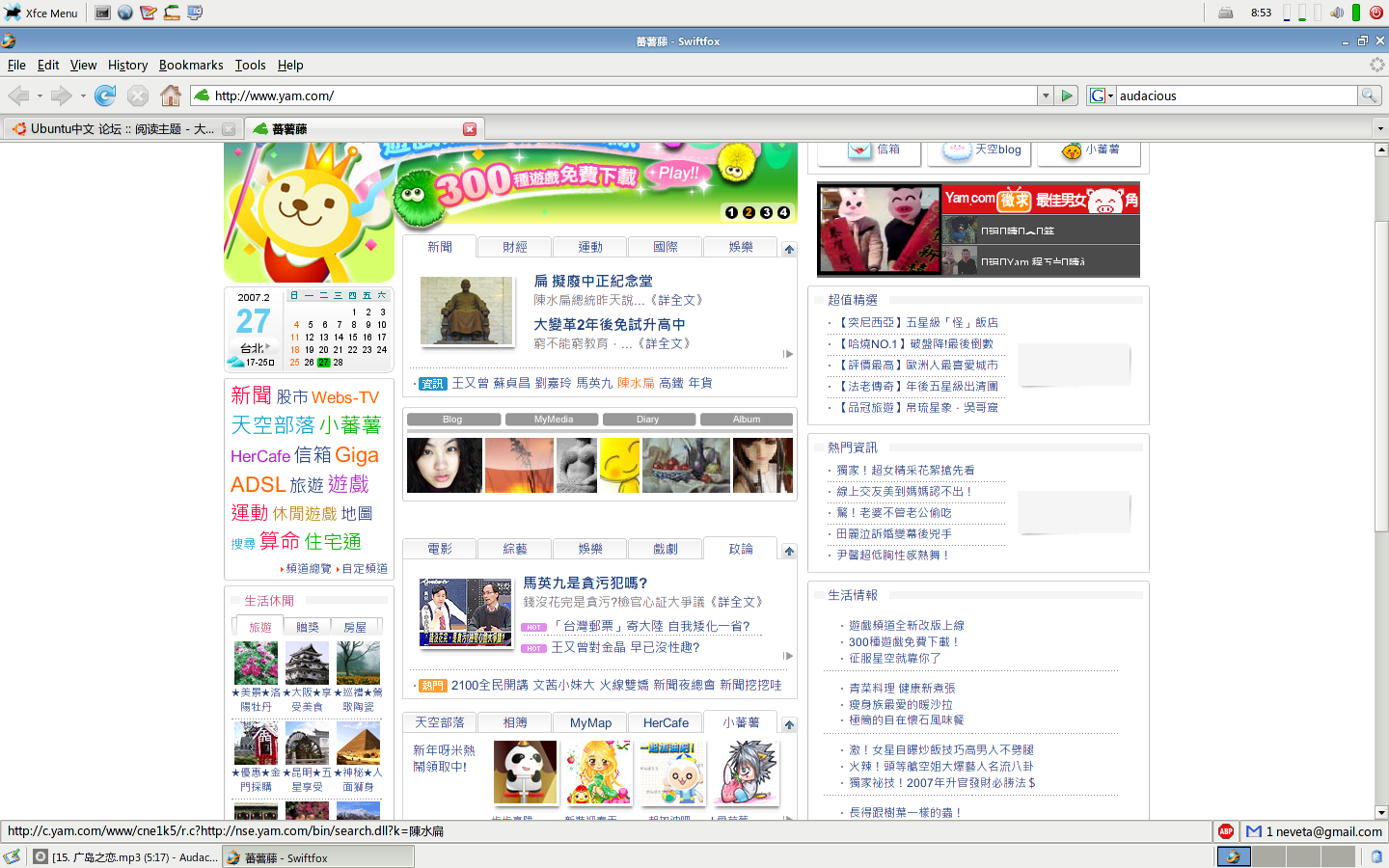The height and width of the screenshot is (868, 1389).
Task: Click the Album button above the photo strip
Action: [x=746, y=420]
